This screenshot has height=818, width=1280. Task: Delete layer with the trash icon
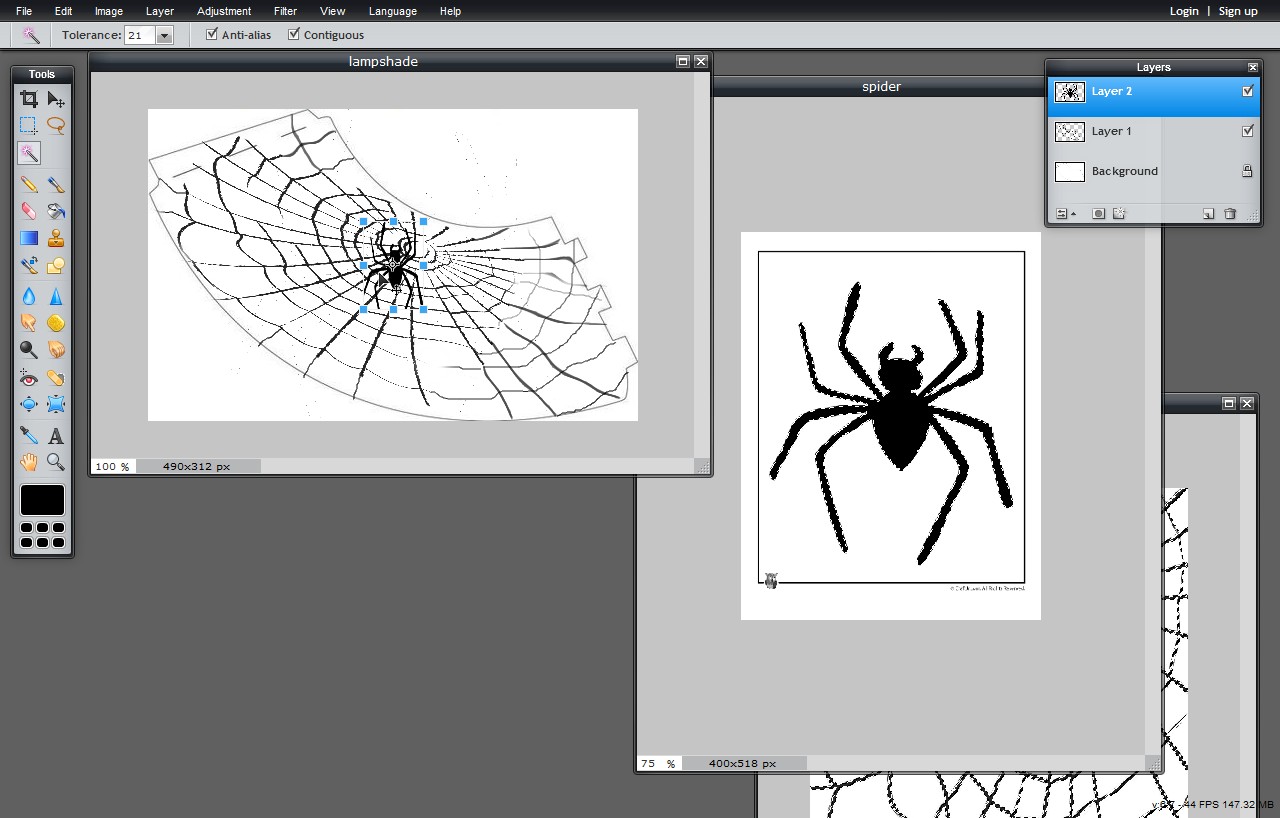[1230, 214]
